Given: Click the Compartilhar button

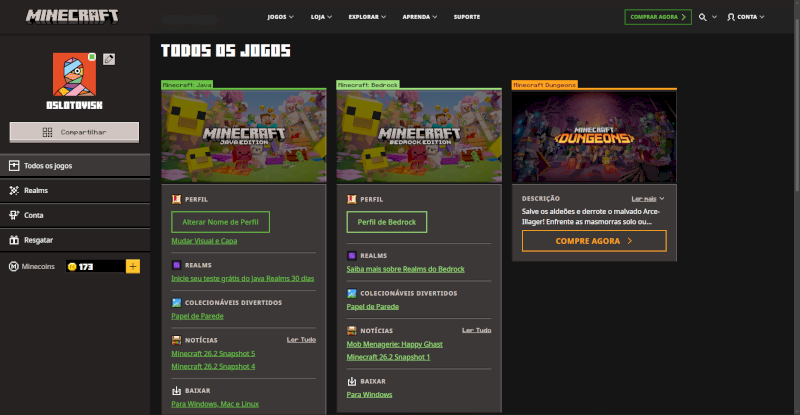Looking at the screenshot, I should 74,132.
